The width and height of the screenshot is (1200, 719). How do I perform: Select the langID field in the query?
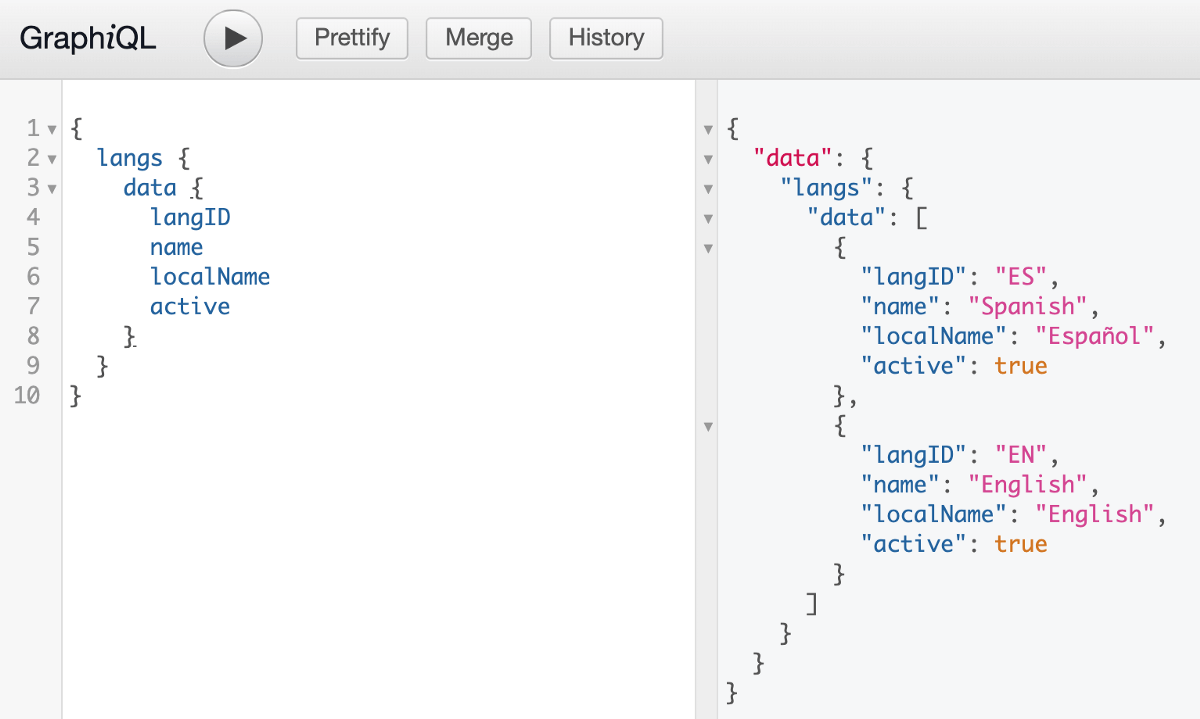point(190,217)
